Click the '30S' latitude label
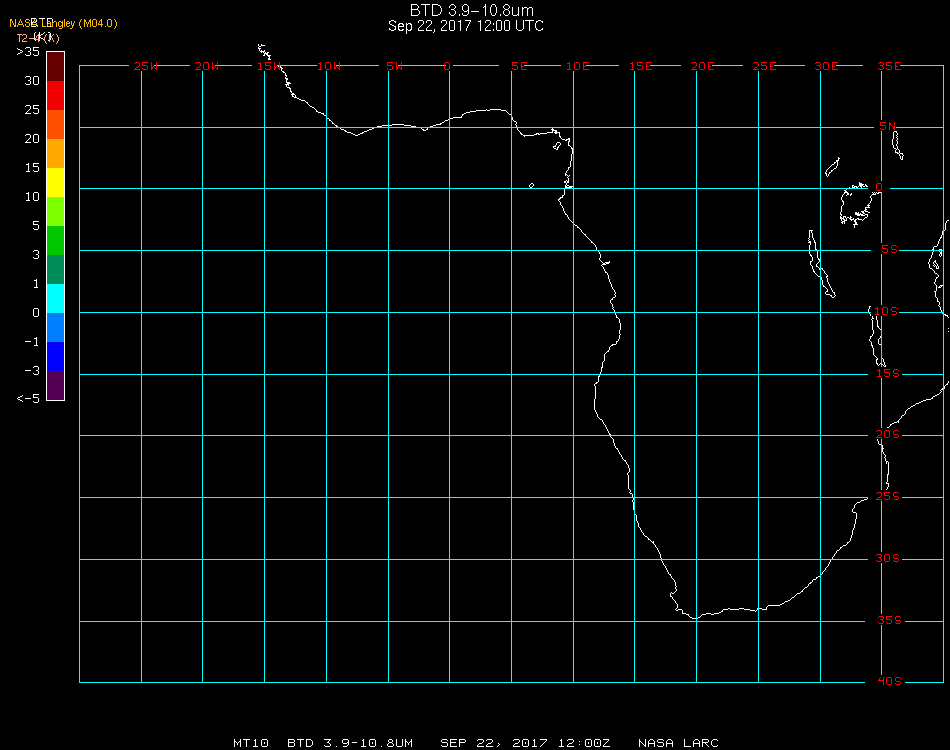950x750 pixels. coord(888,558)
